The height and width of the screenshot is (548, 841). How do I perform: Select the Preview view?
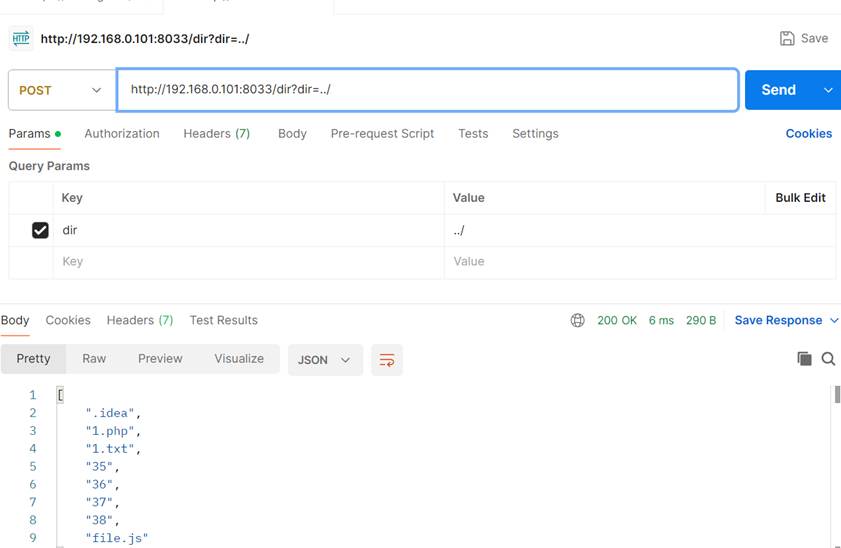tap(160, 359)
